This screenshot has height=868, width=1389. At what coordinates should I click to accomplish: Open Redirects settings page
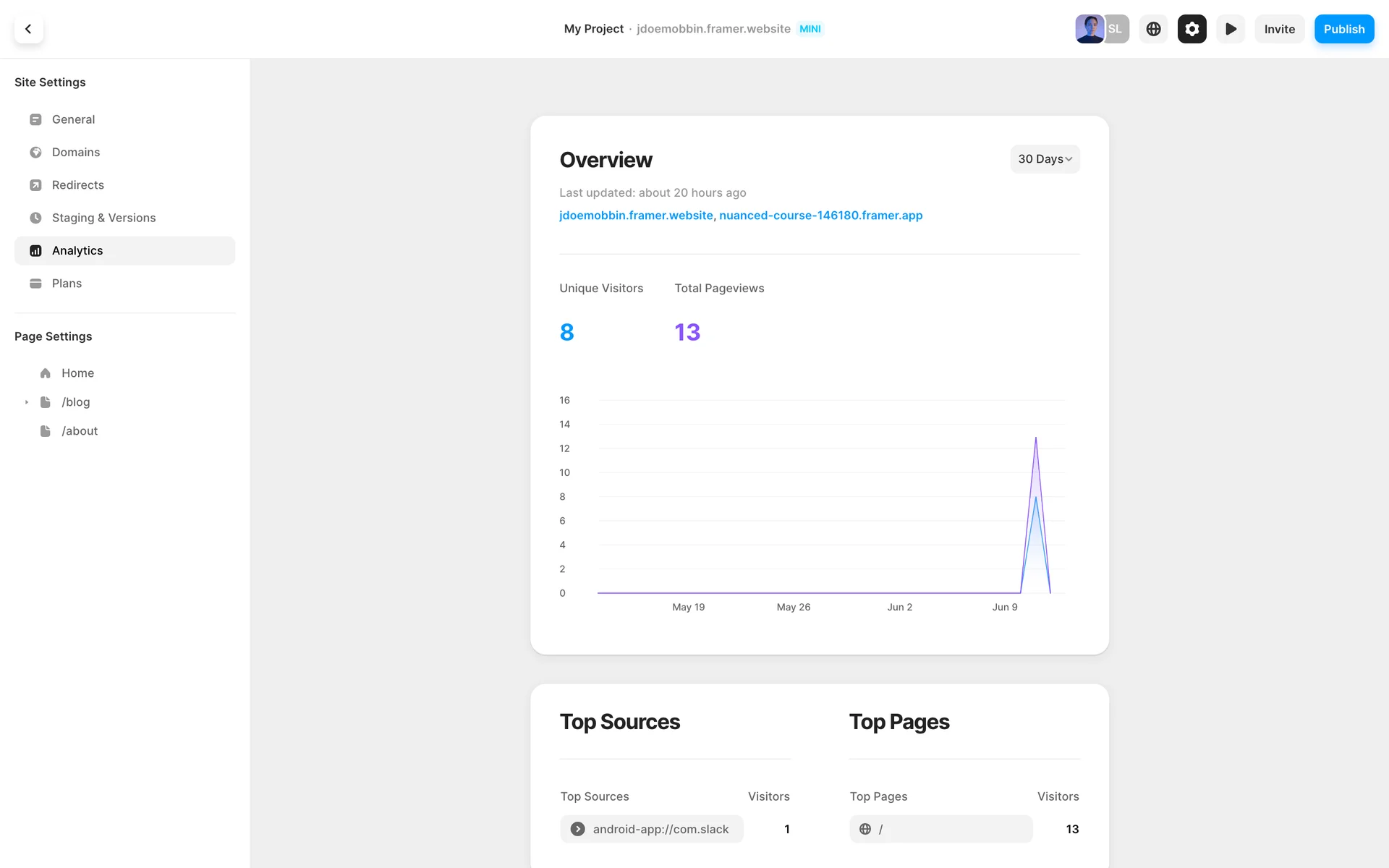(x=77, y=185)
